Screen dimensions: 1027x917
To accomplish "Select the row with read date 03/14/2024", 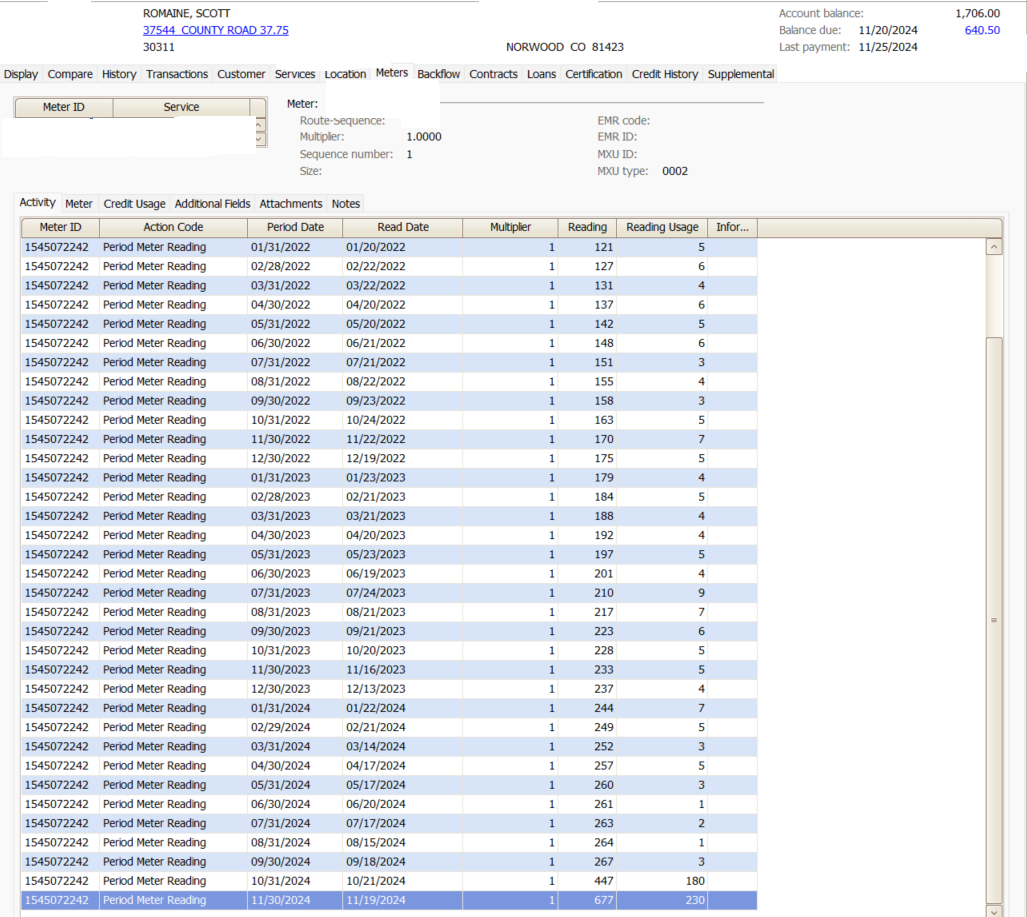I will point(389,746).
